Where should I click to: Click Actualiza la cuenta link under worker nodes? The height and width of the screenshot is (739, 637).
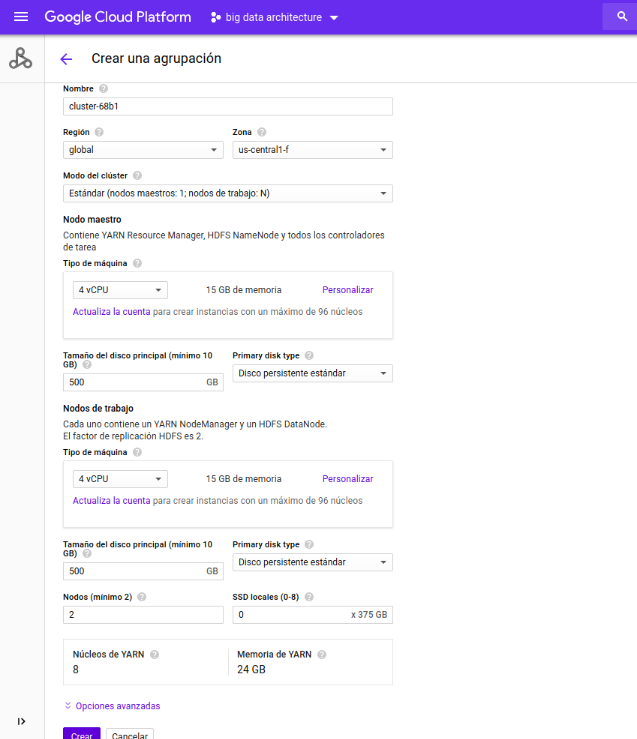111,501
